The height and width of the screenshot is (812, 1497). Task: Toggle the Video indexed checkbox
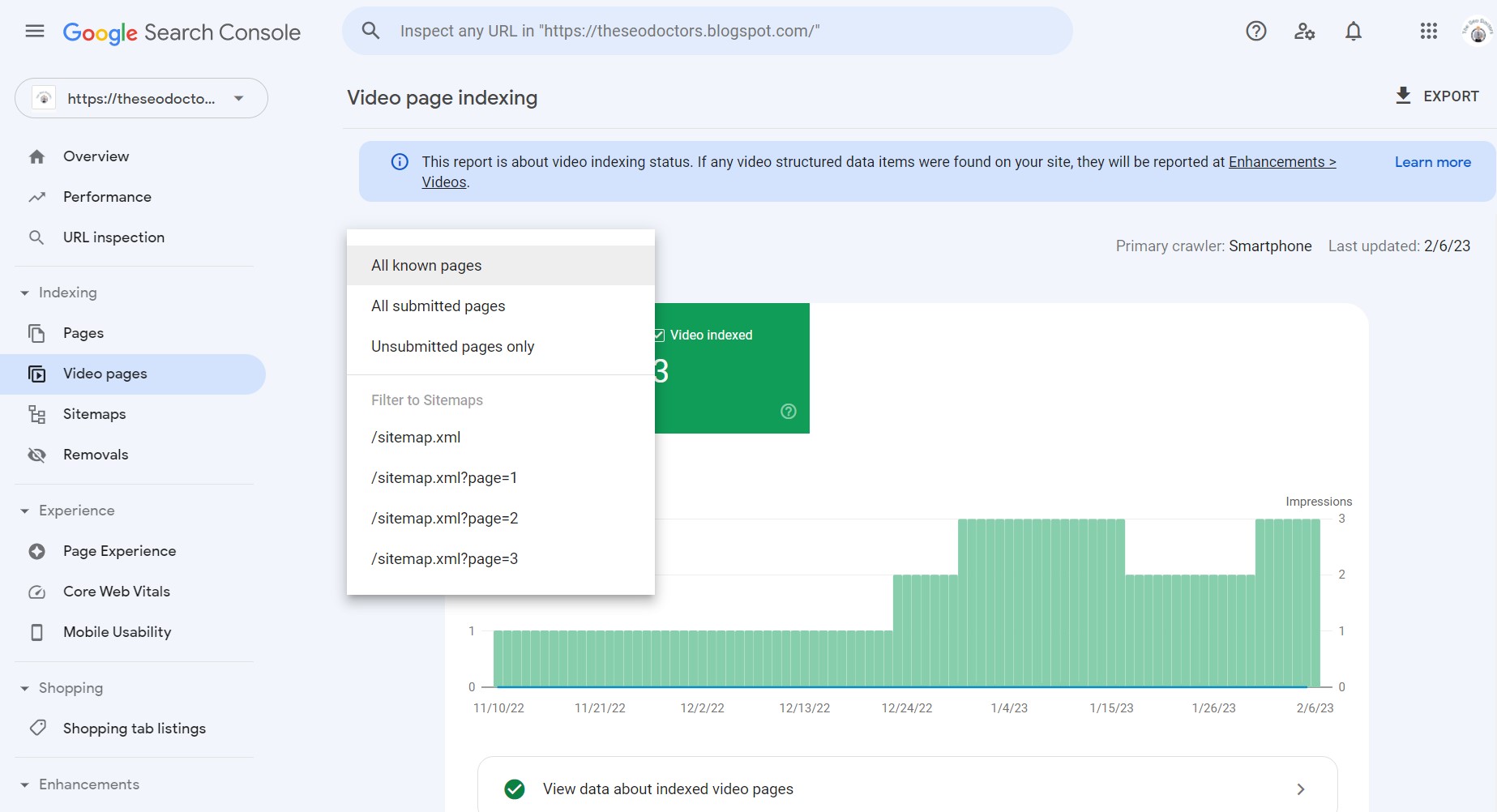tap(659, 335)
